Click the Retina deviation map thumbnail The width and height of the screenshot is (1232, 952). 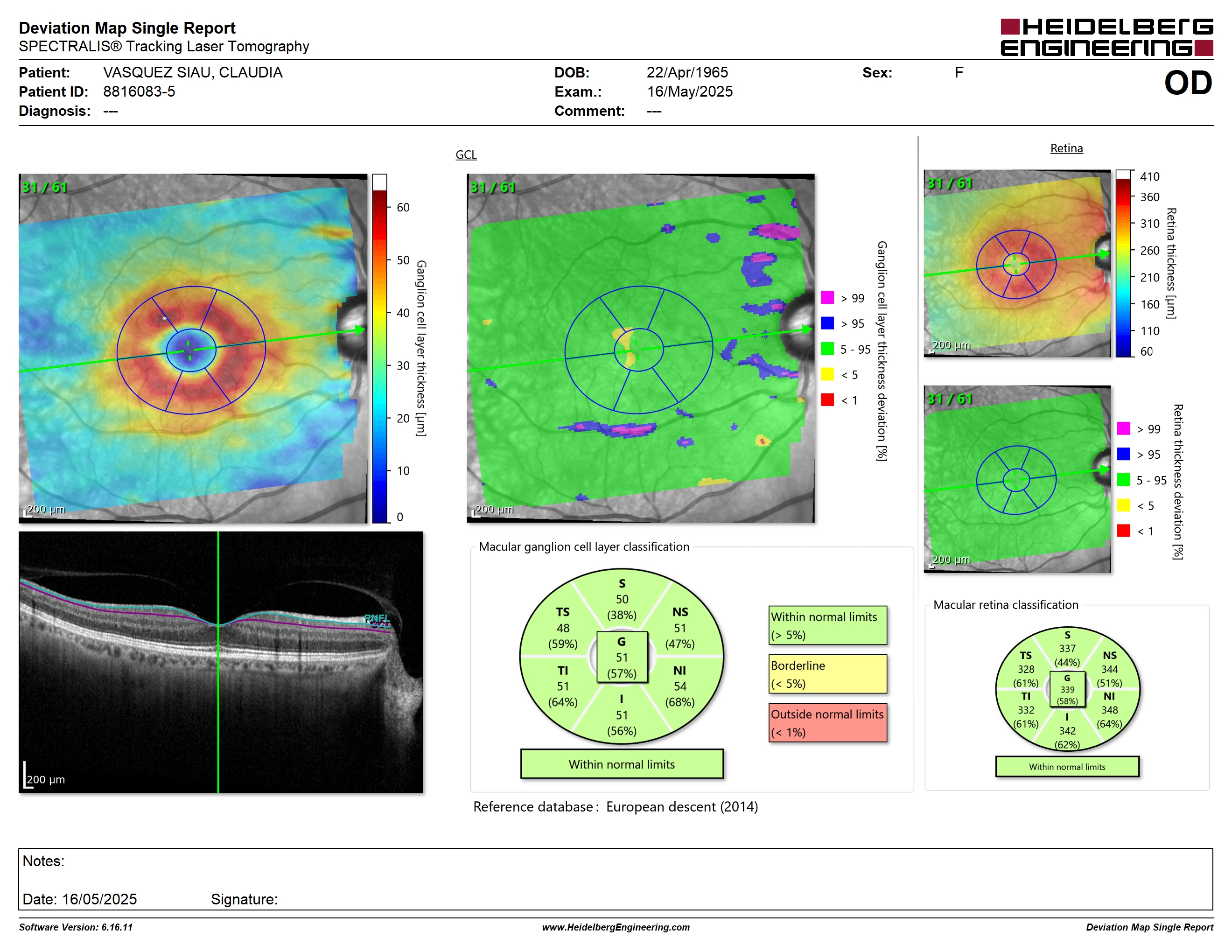pyautogui.click(x=1017, y=479)
